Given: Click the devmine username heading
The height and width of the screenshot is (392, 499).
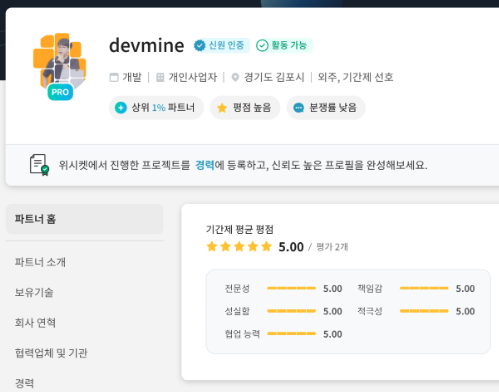Looking at the screenshot, I should [147, 46].
